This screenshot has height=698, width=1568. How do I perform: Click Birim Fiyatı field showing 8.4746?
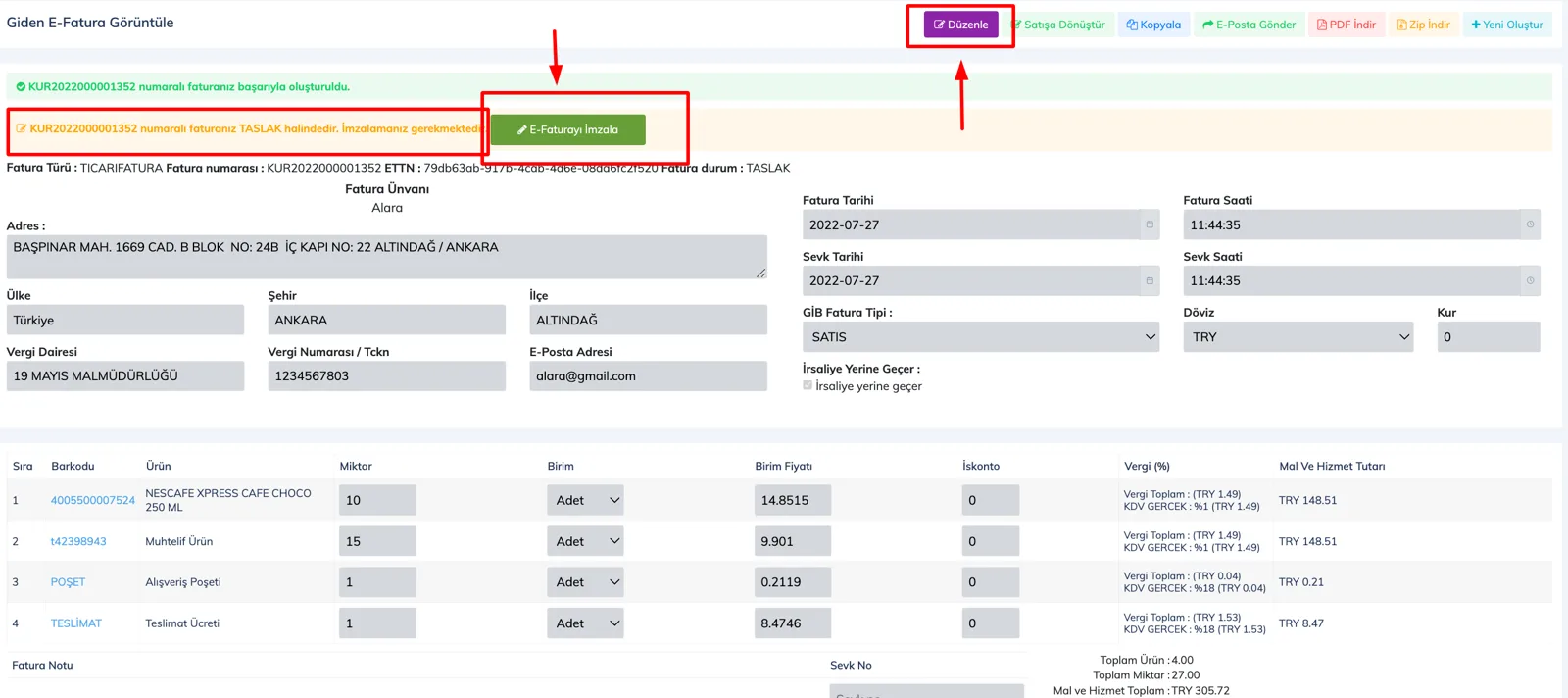click(793, 623)
